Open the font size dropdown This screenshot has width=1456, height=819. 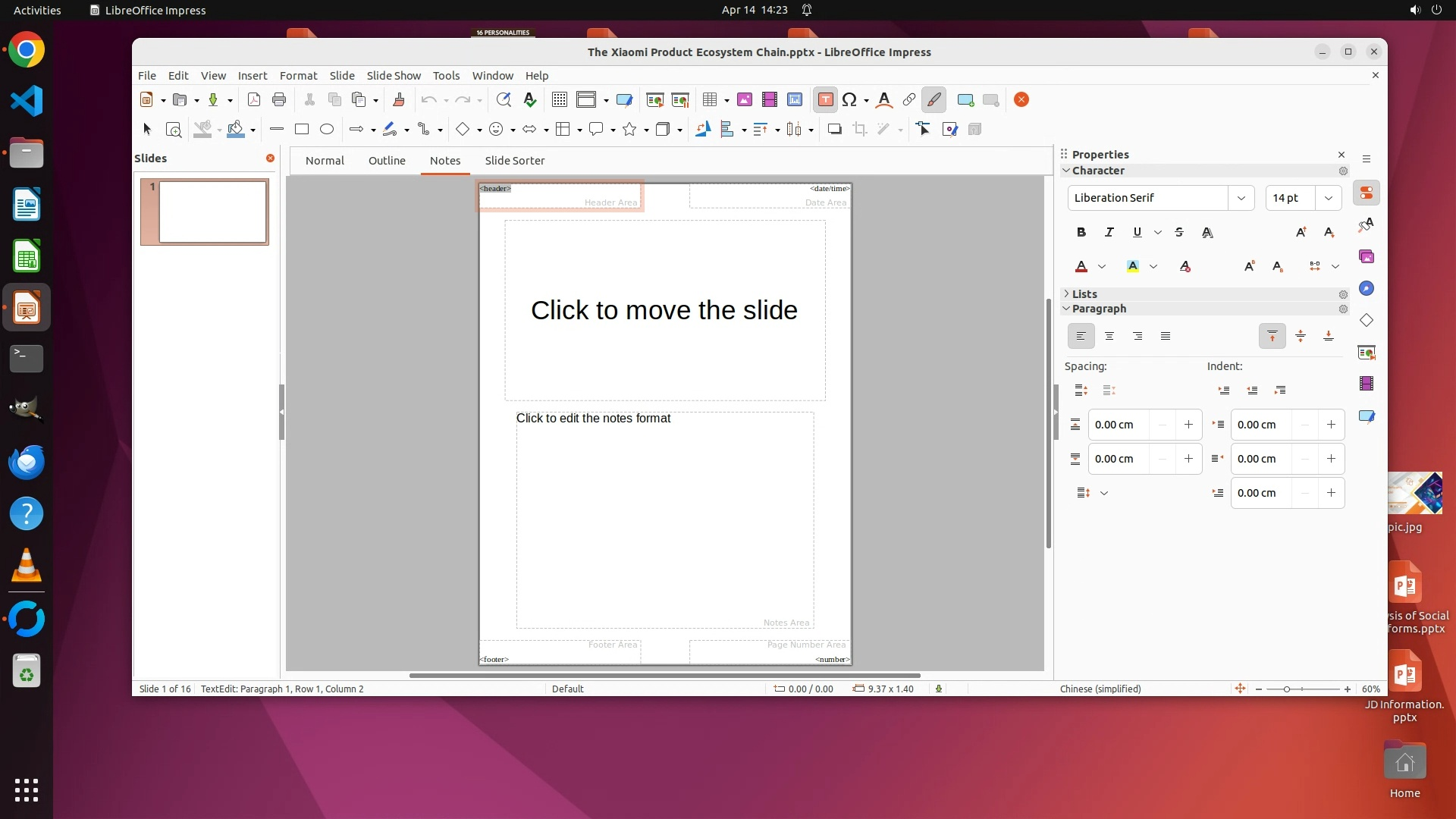(x=1329, y=198)
